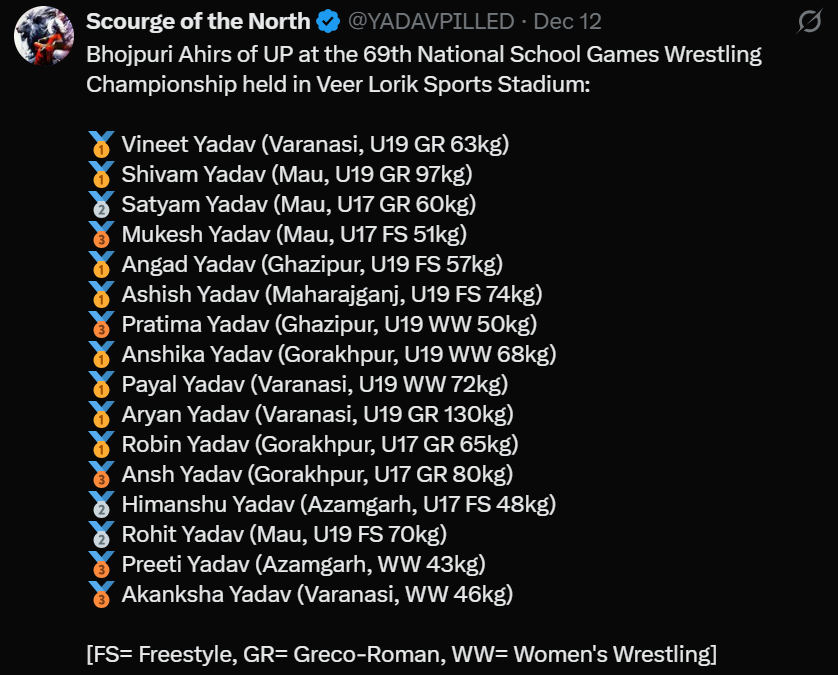Image resolution: width=838 pixels, height=675 pixels.
Task: Click the bronze medal next to Akanksha Yadav
Action: point(101,595)
